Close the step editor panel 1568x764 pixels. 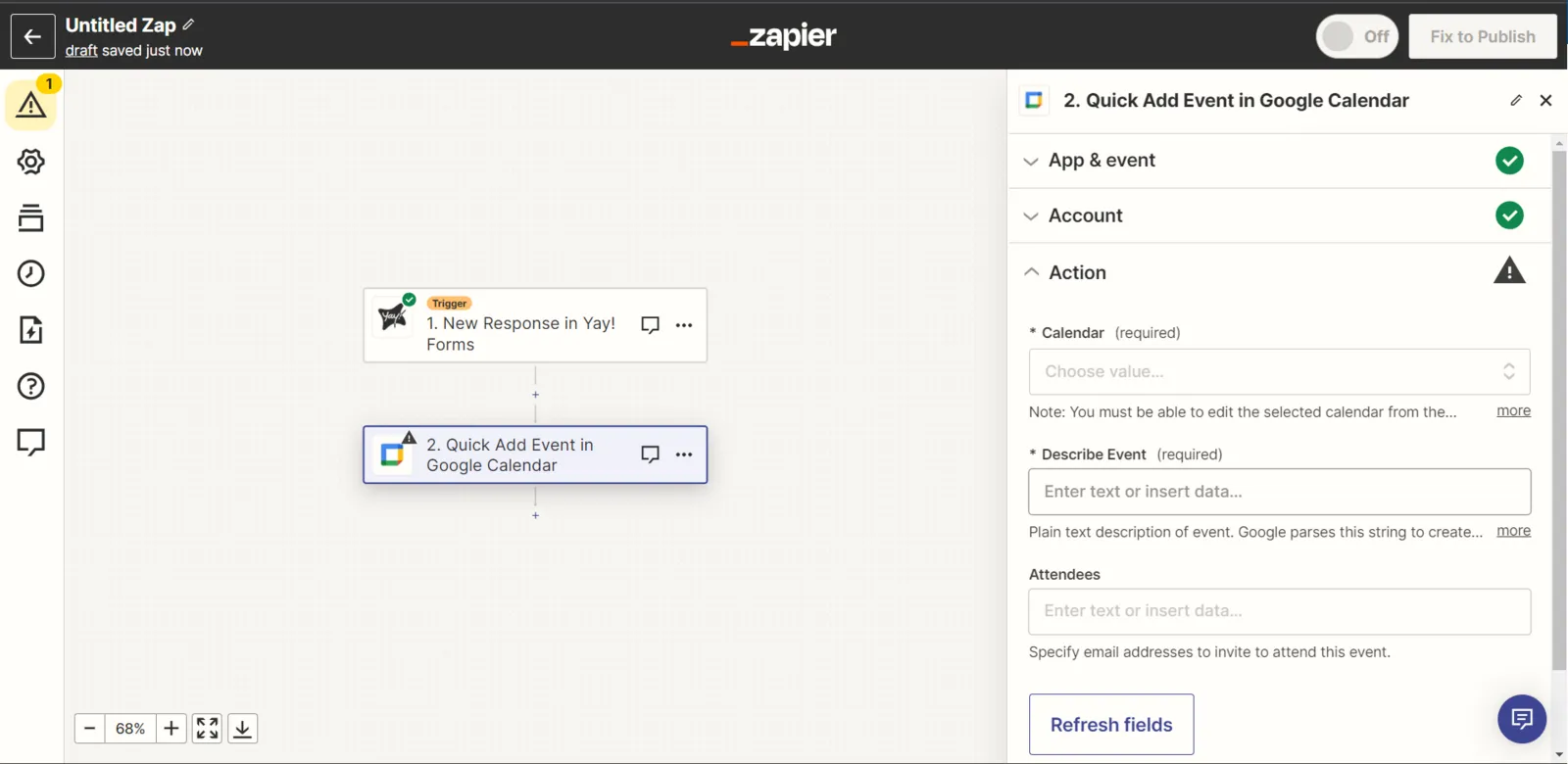pyautogui.click(x=1546, y=100)
